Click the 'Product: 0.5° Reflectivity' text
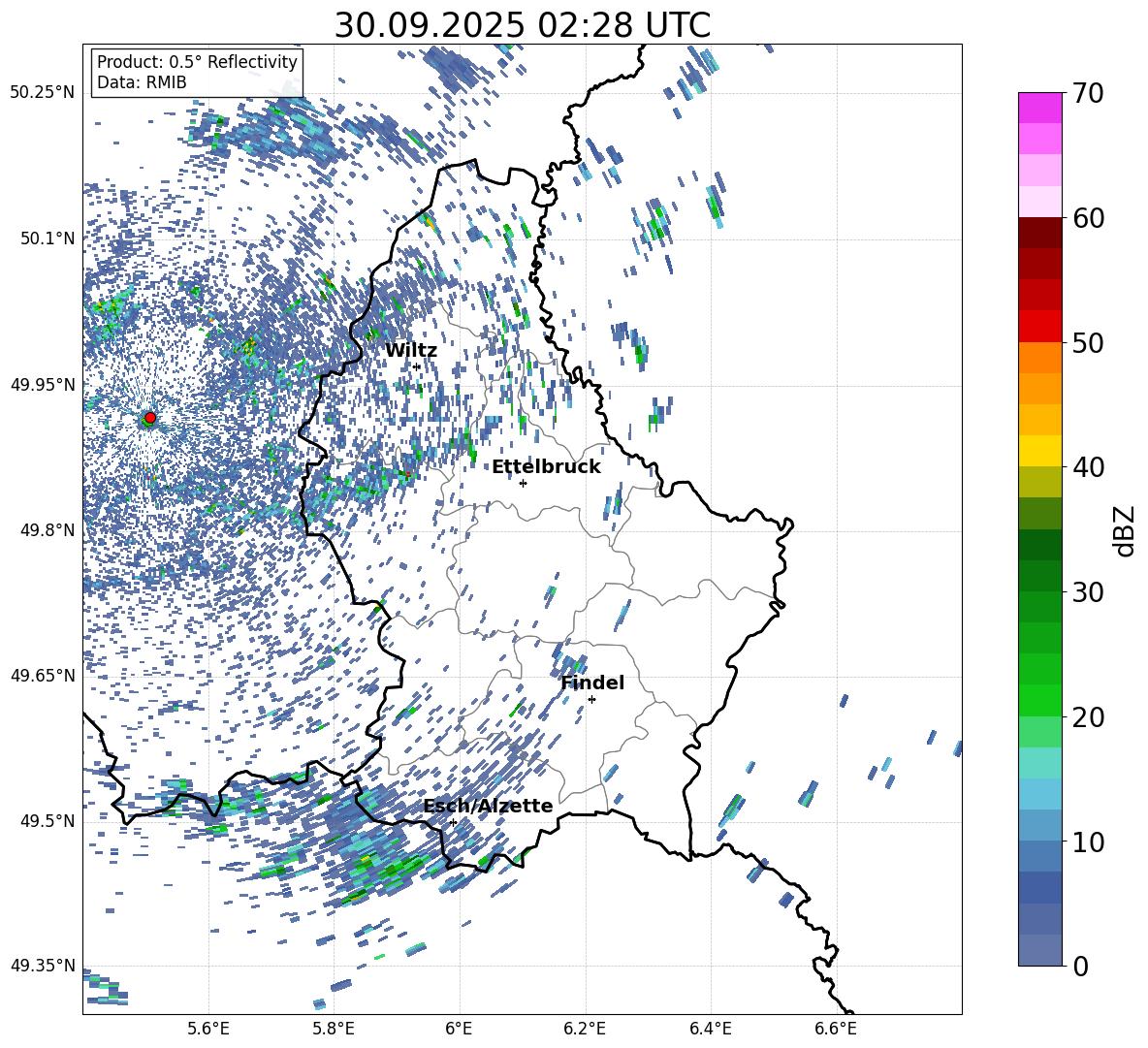This screenshot has width=1148, height=1048. [x=197, y=62]
